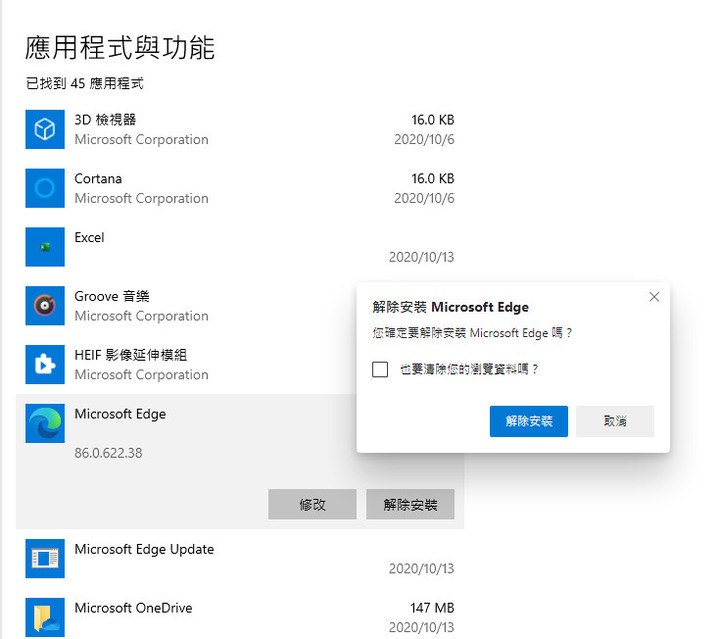
Task: Click the 3D 檢視器 app icon
Action: (45, 129)
